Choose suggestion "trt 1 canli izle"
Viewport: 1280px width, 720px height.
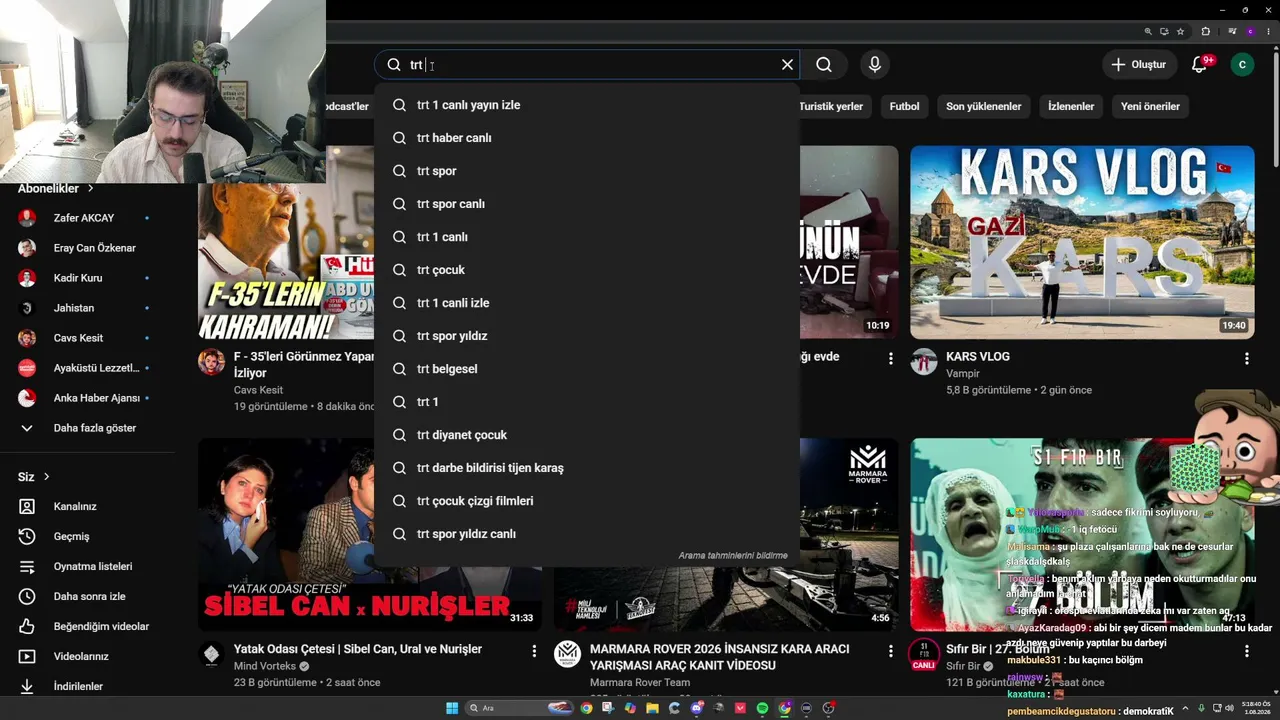click(x=587, y=303)
